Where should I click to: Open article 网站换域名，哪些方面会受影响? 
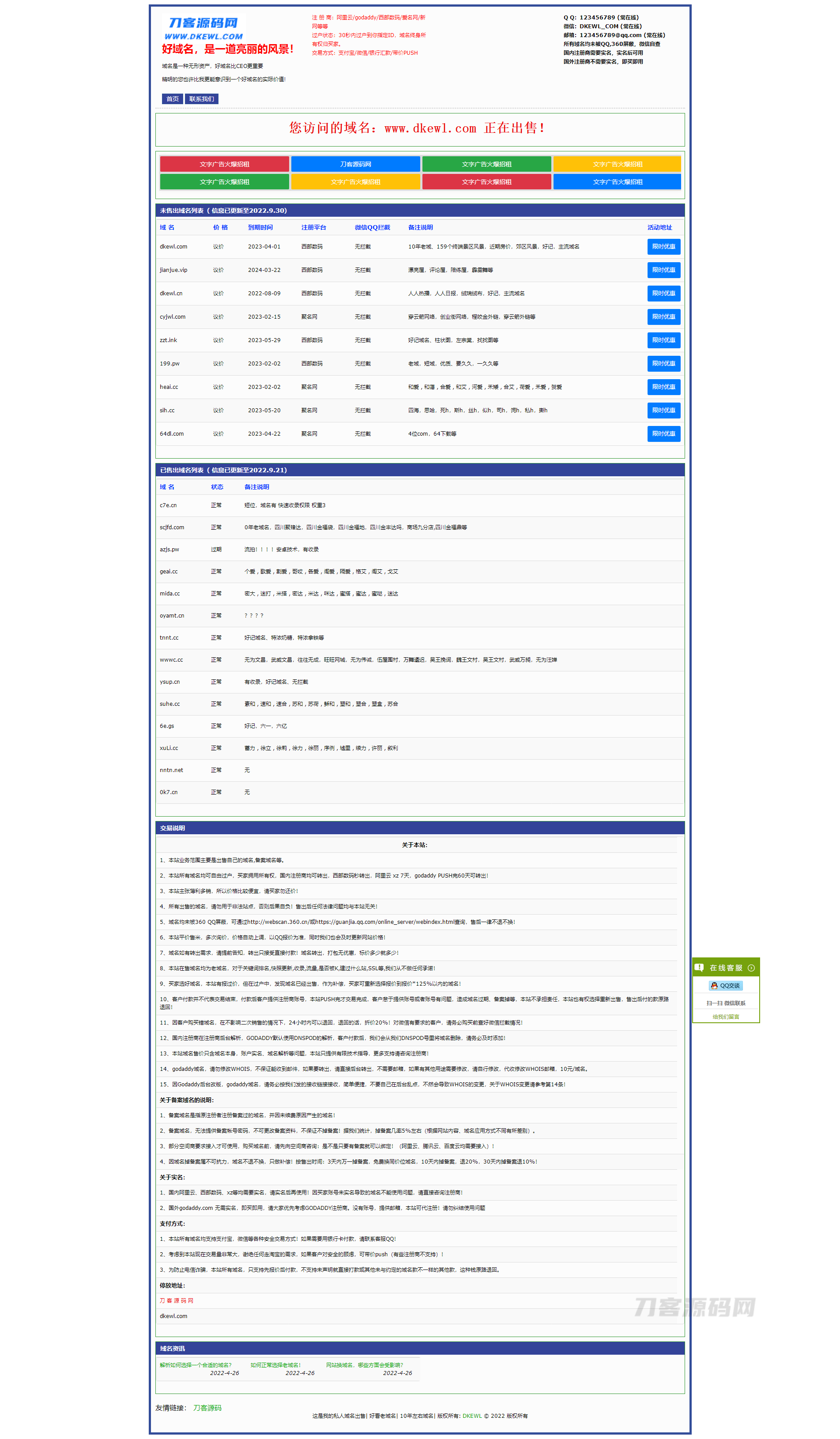pos(364,1365)
